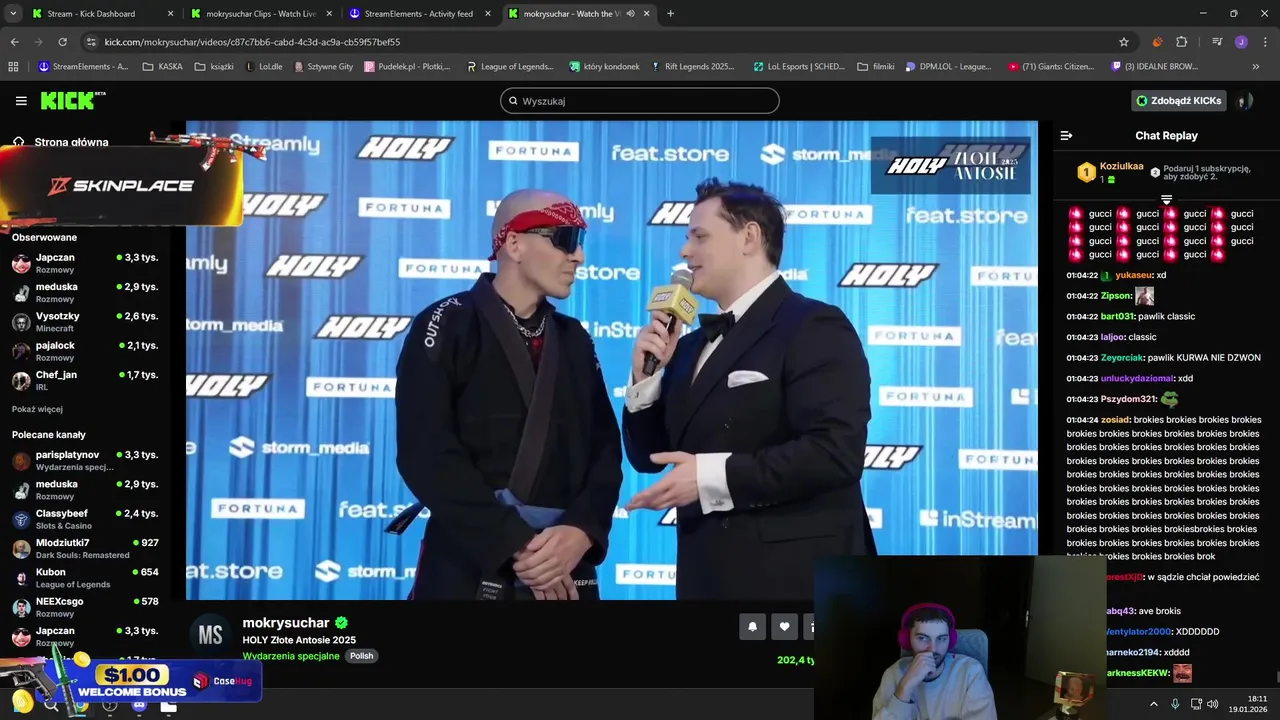Open the Kick hamburger menu
The height and width of the screenshot is (720, 1280).
coord(21,101)
